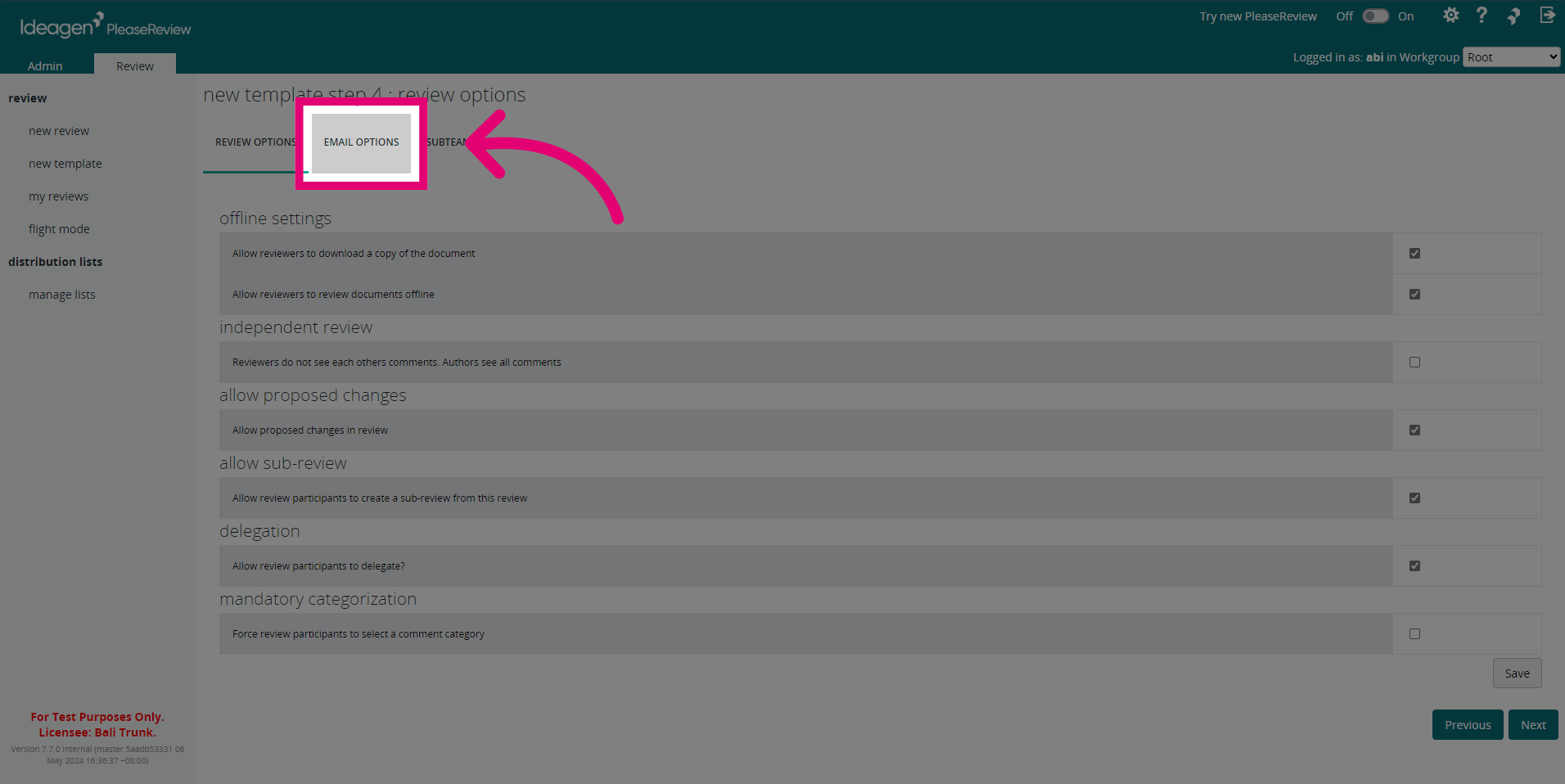Switch to the Review tab
Viewport: 1565px width, 784px height.
click(x=135, y=65)
